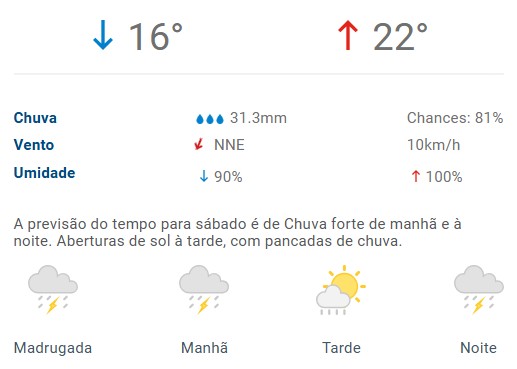The image size is (517, 369).
Task: Click the red NNE wind direction arrow
Action: tap(199, 144)
